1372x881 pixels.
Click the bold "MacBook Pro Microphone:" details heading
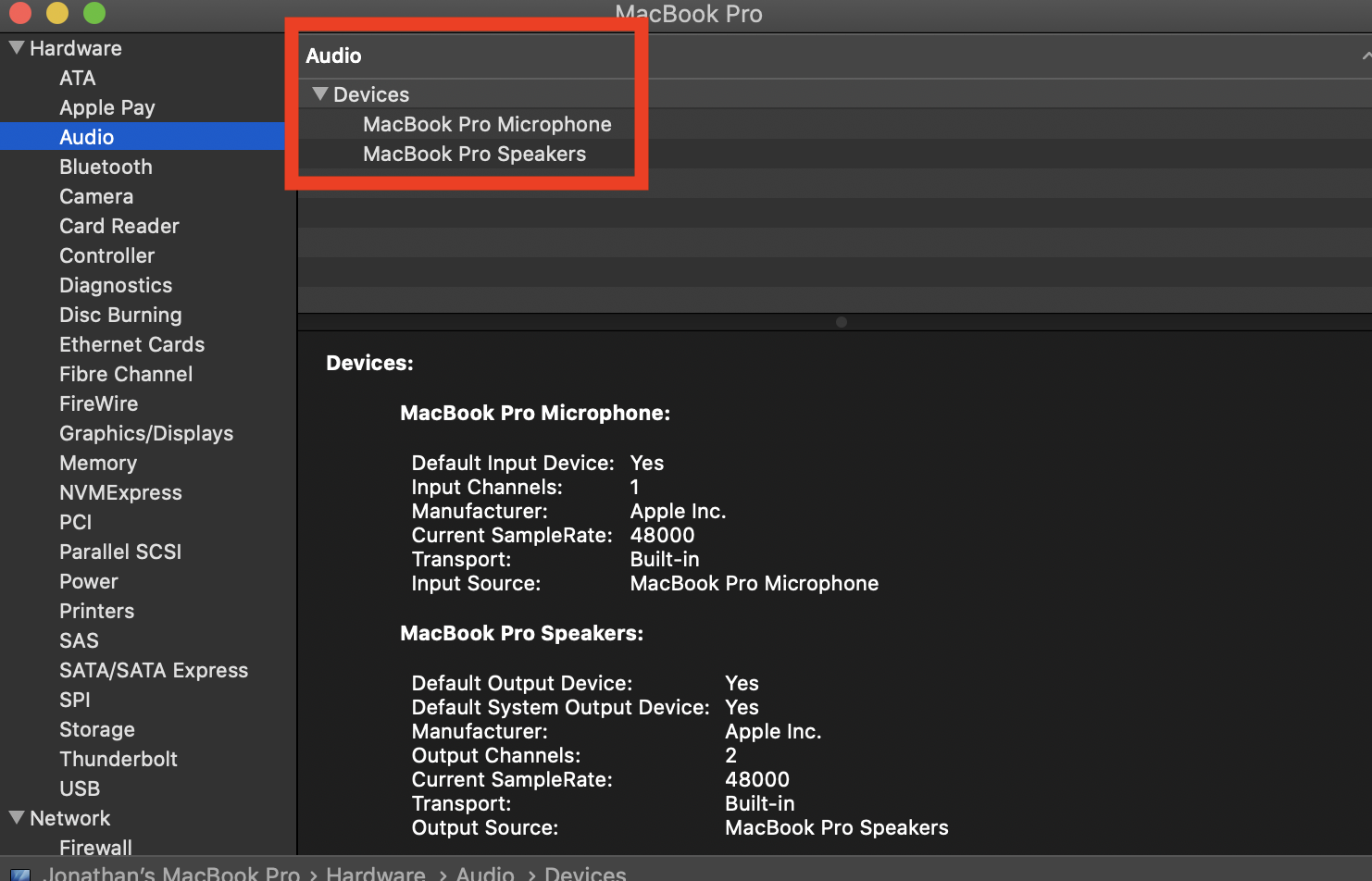coord(535,413)
